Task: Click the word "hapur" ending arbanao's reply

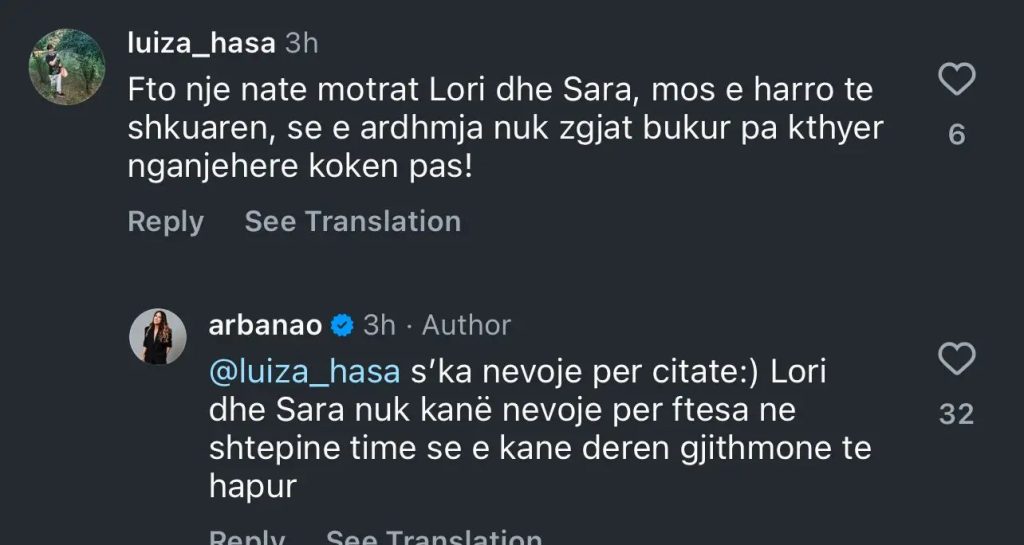Action: 255,487
